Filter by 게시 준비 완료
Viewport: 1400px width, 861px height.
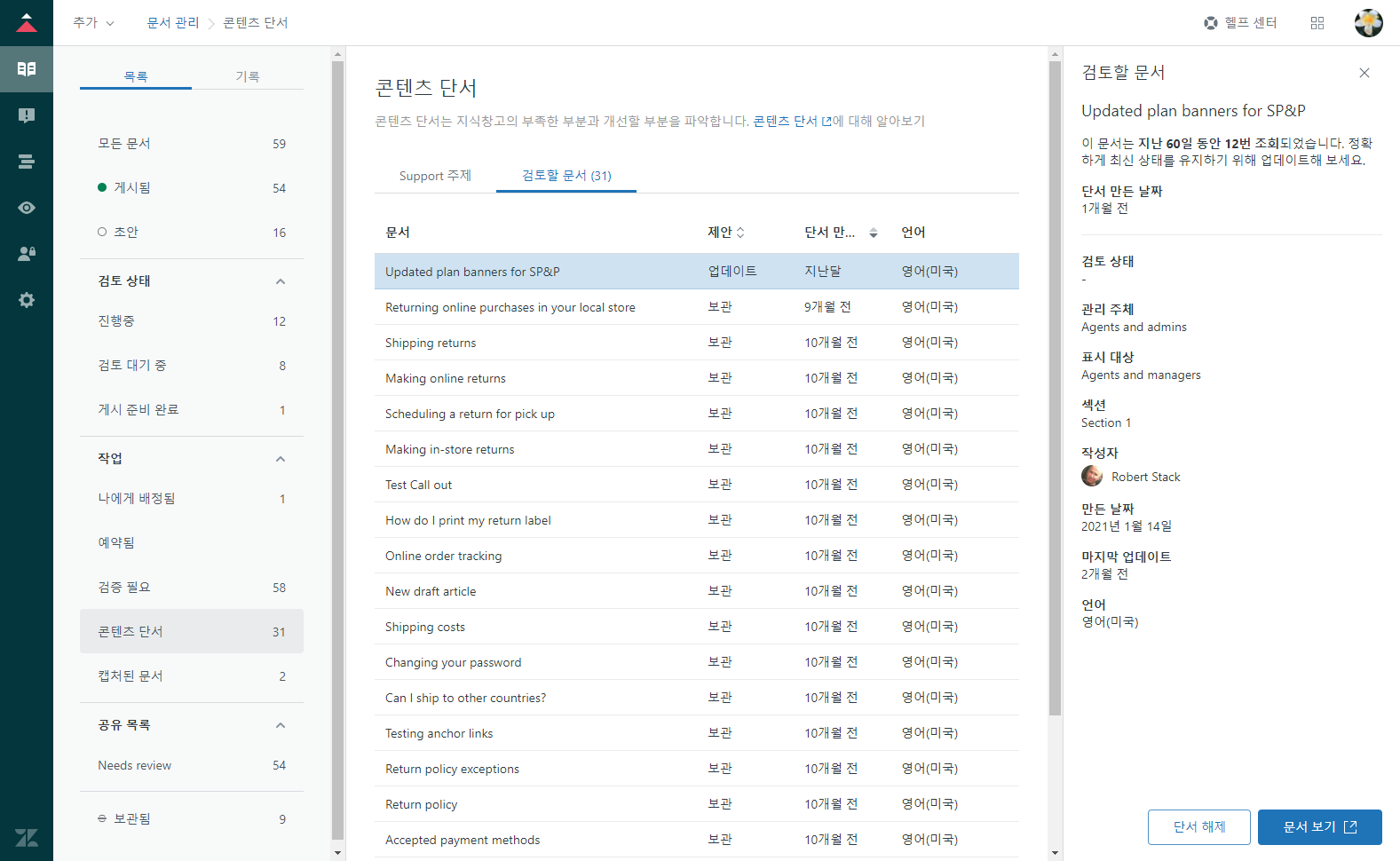(192, 410)
